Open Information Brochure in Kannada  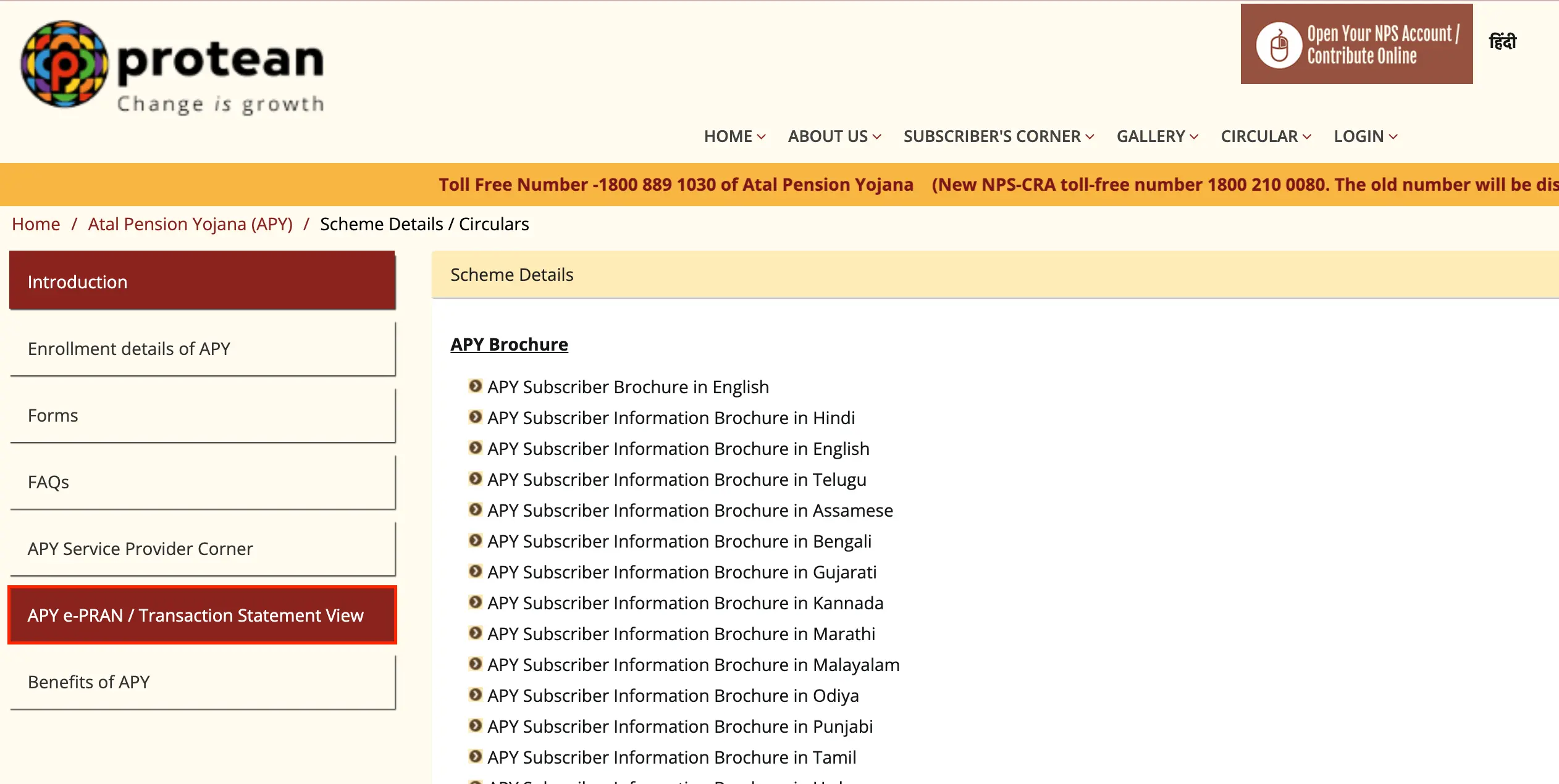pos(686,603)
